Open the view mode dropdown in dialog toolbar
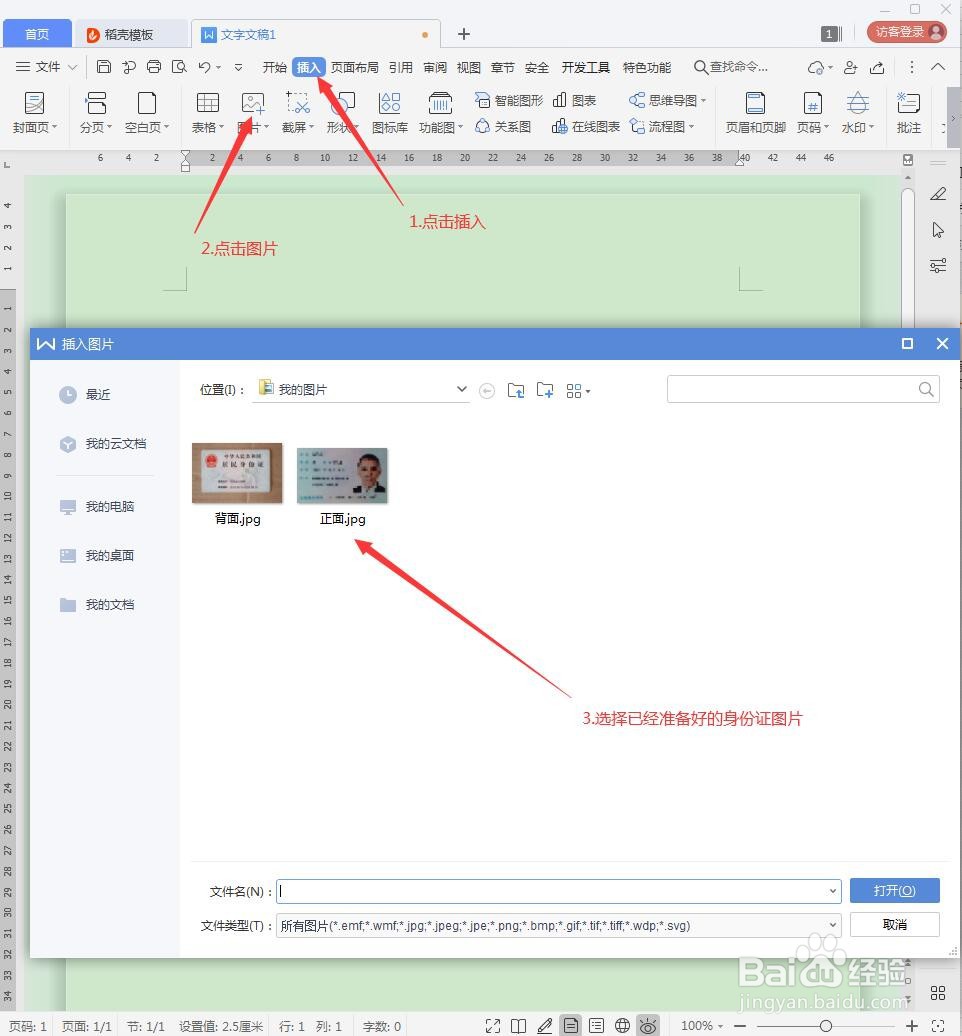Screen dimensions: 962x1036 click(x=578, y=390)
